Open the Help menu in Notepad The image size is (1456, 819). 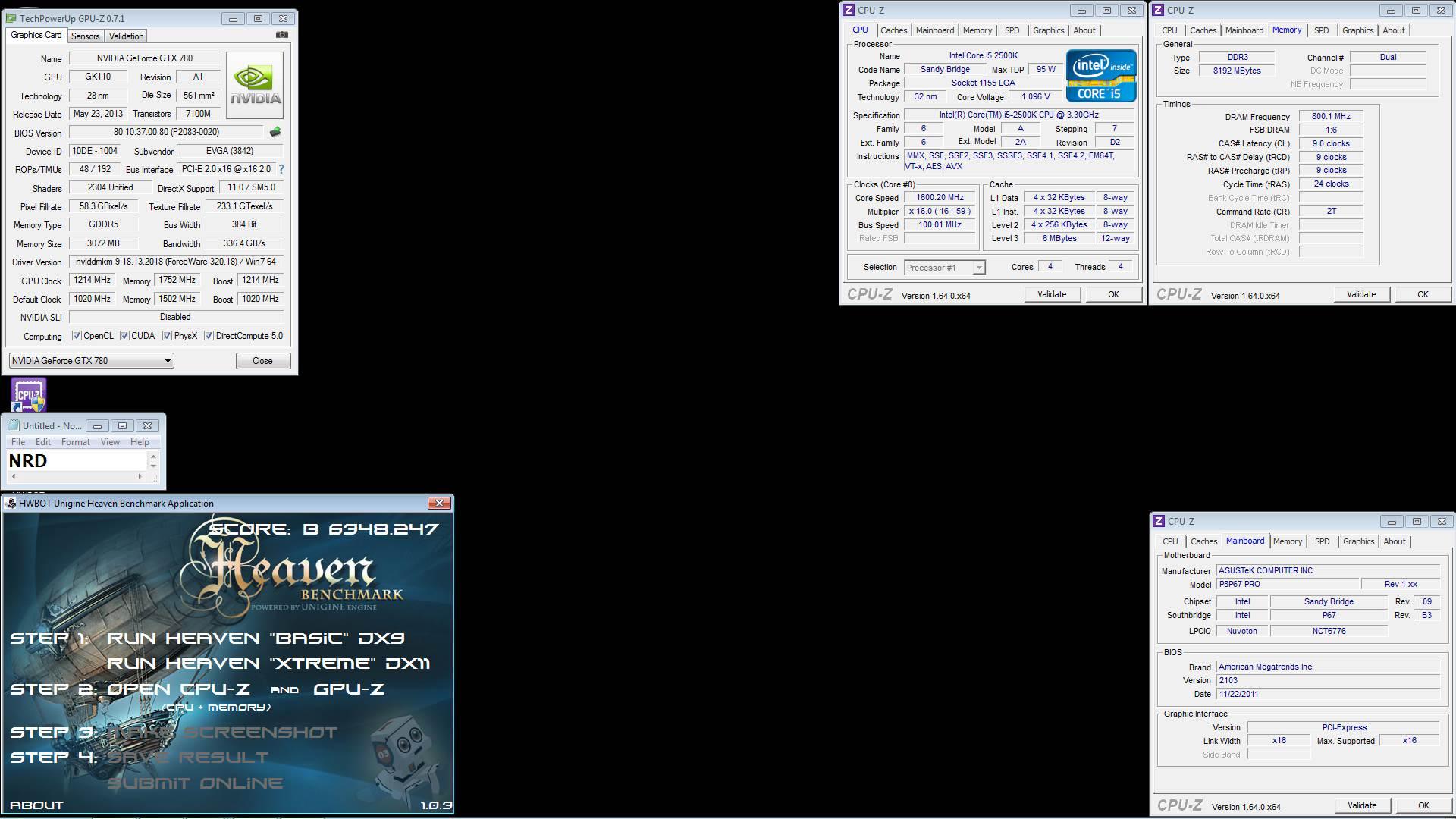140,442
